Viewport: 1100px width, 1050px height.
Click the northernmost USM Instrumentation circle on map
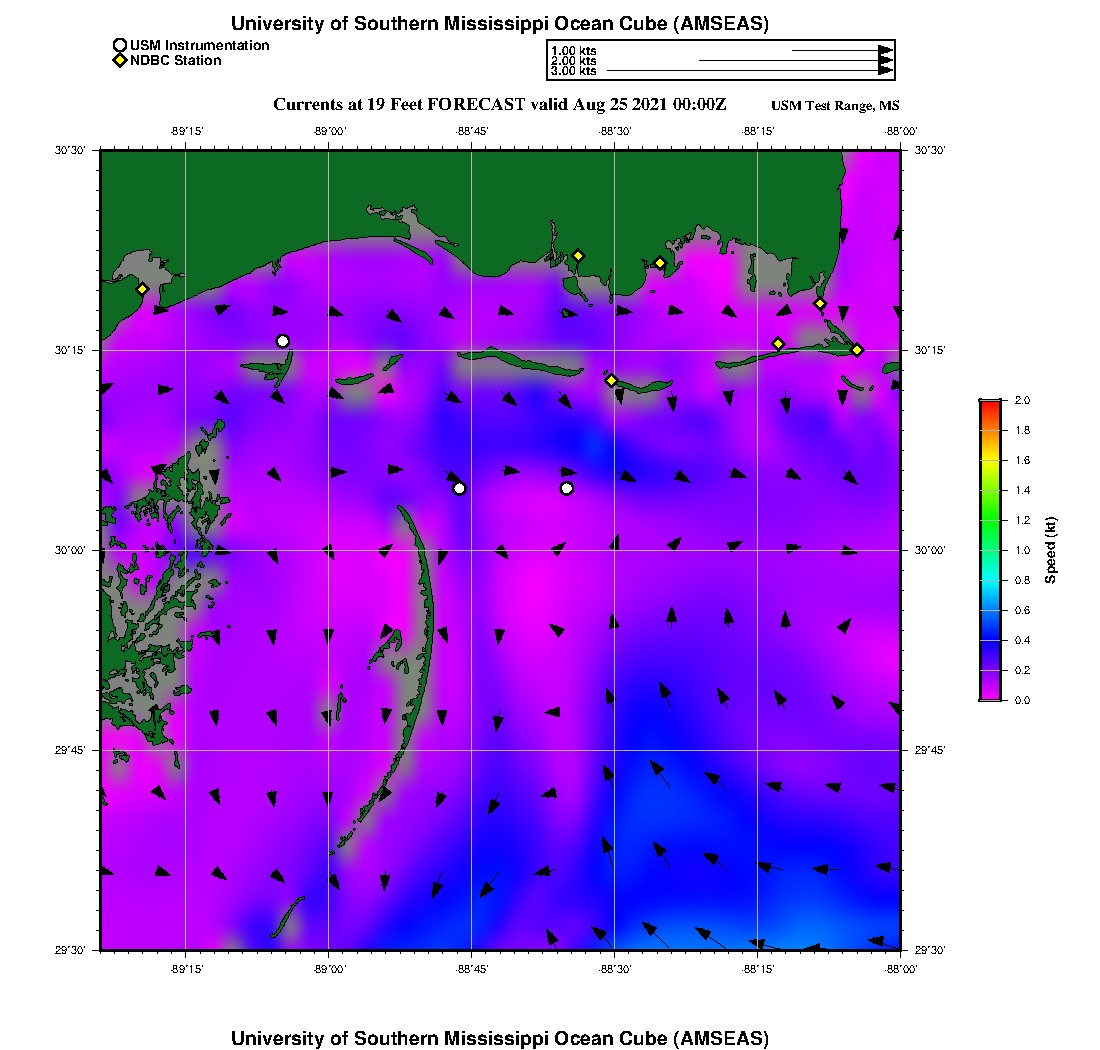(x=283, y=341)
